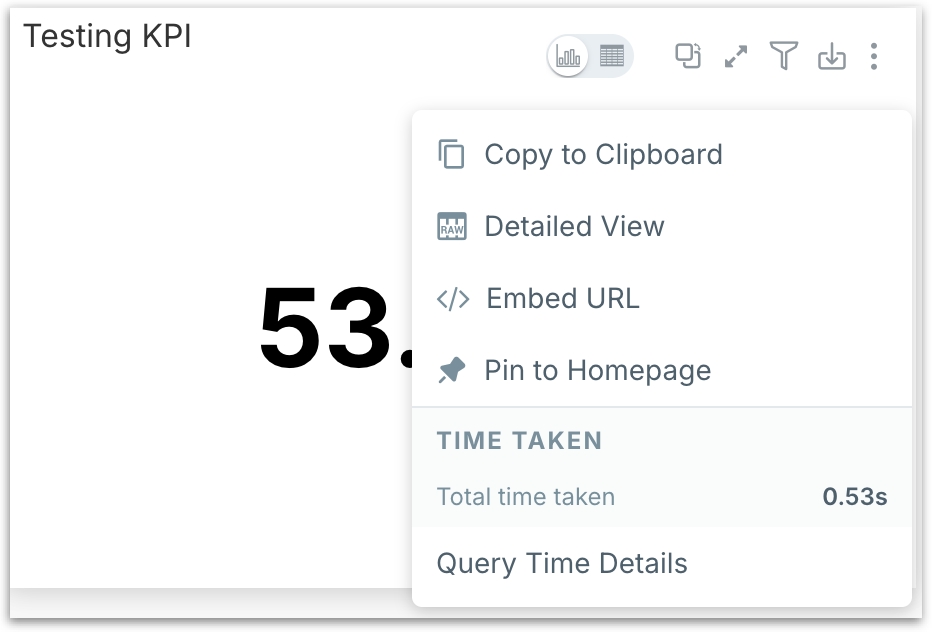Screen dimensions: 932x632
Task: Click the Total time taken label
Action: point(526,497)
